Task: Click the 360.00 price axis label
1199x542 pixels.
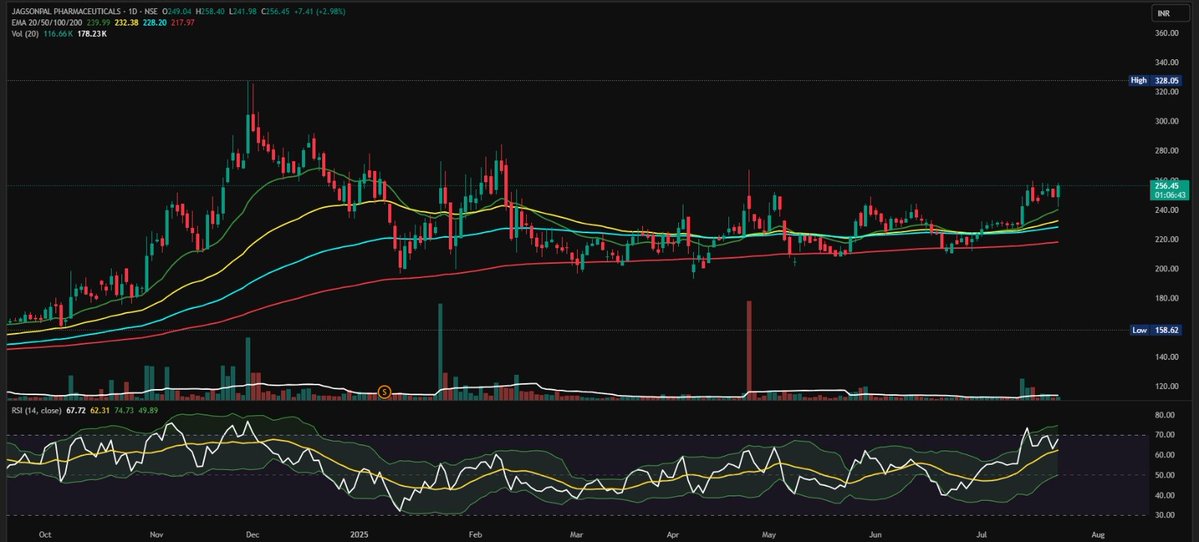Action: click(1166, 34)
